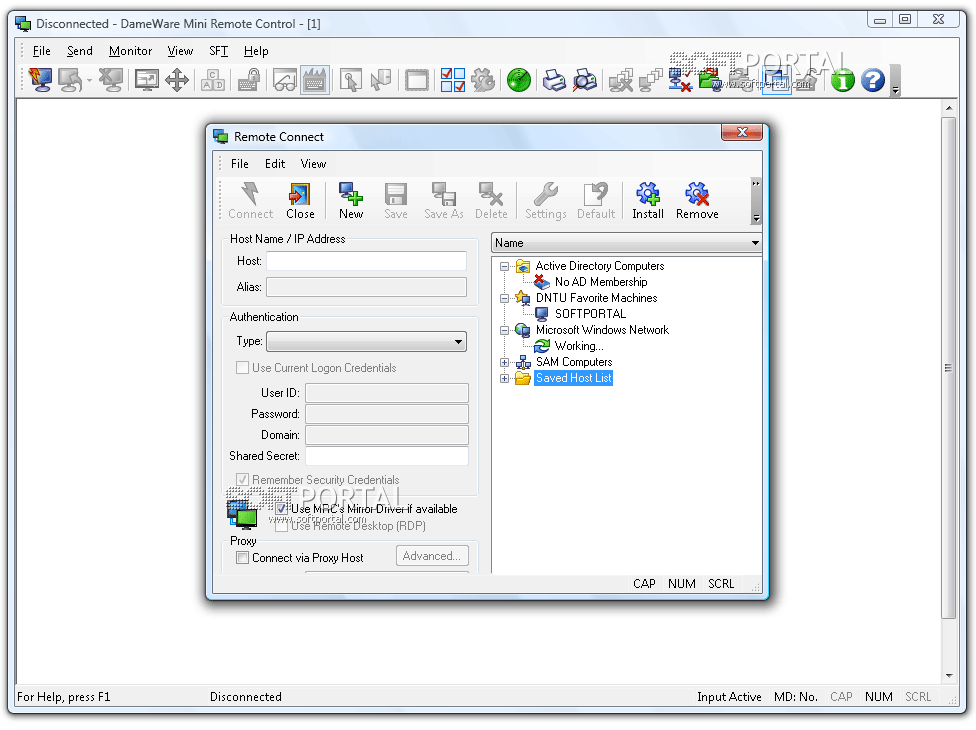The image size is (976, 730).
Task: Open the red-checkmark options grid icon
Action: (453, 80)
